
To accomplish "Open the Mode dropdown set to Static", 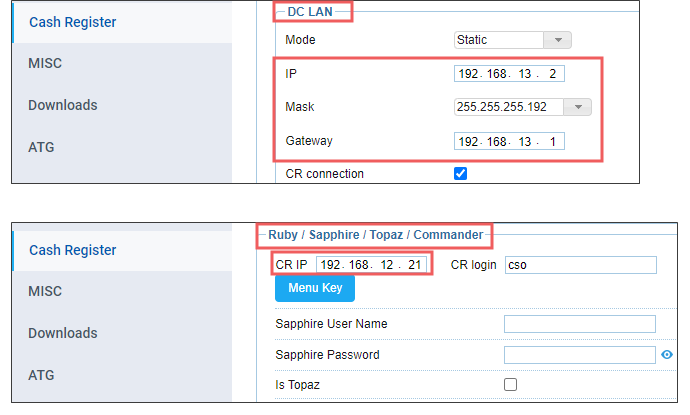I will coord(512,40).
